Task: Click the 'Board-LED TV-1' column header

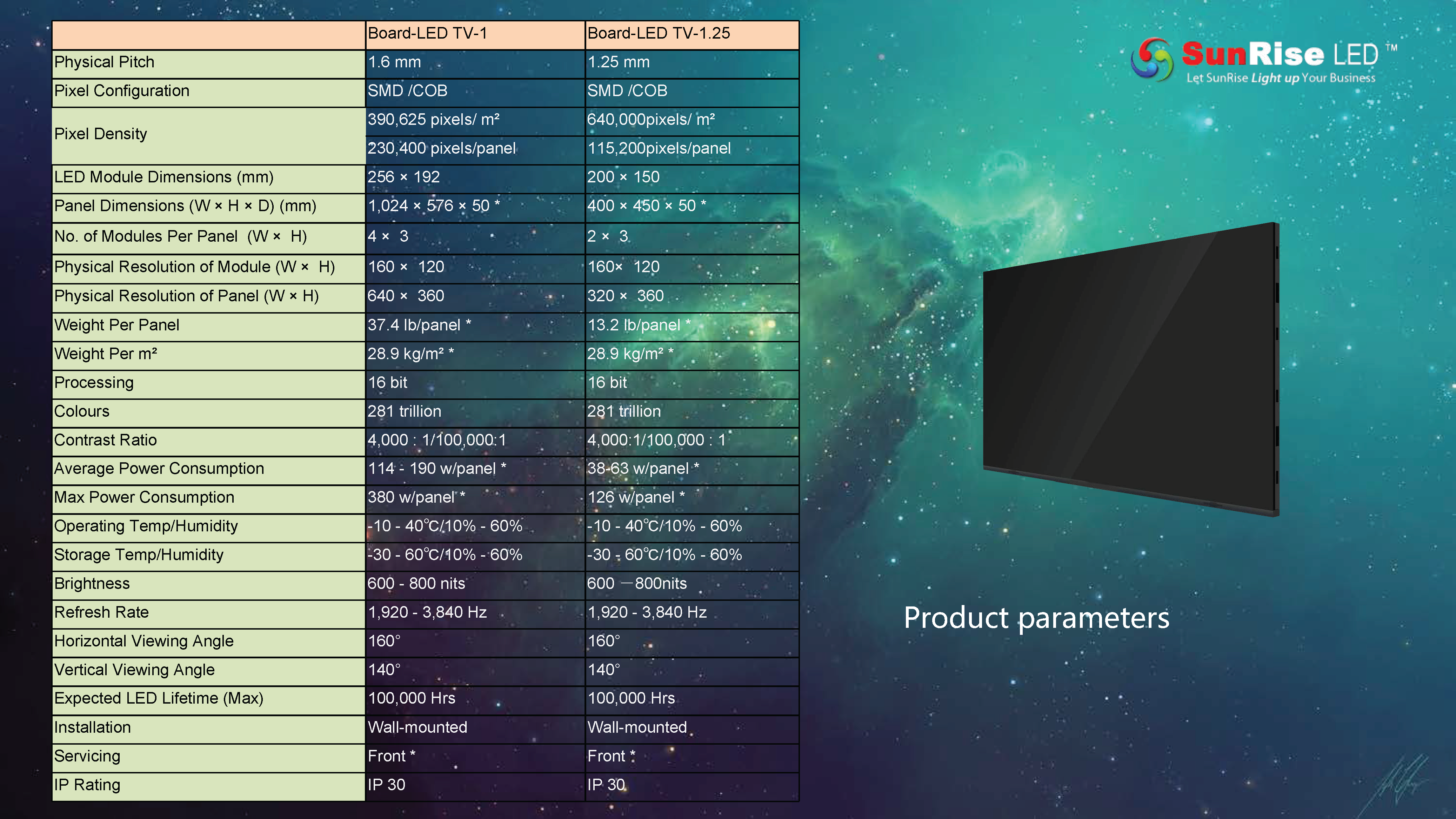Action: (x=475, y=35)
